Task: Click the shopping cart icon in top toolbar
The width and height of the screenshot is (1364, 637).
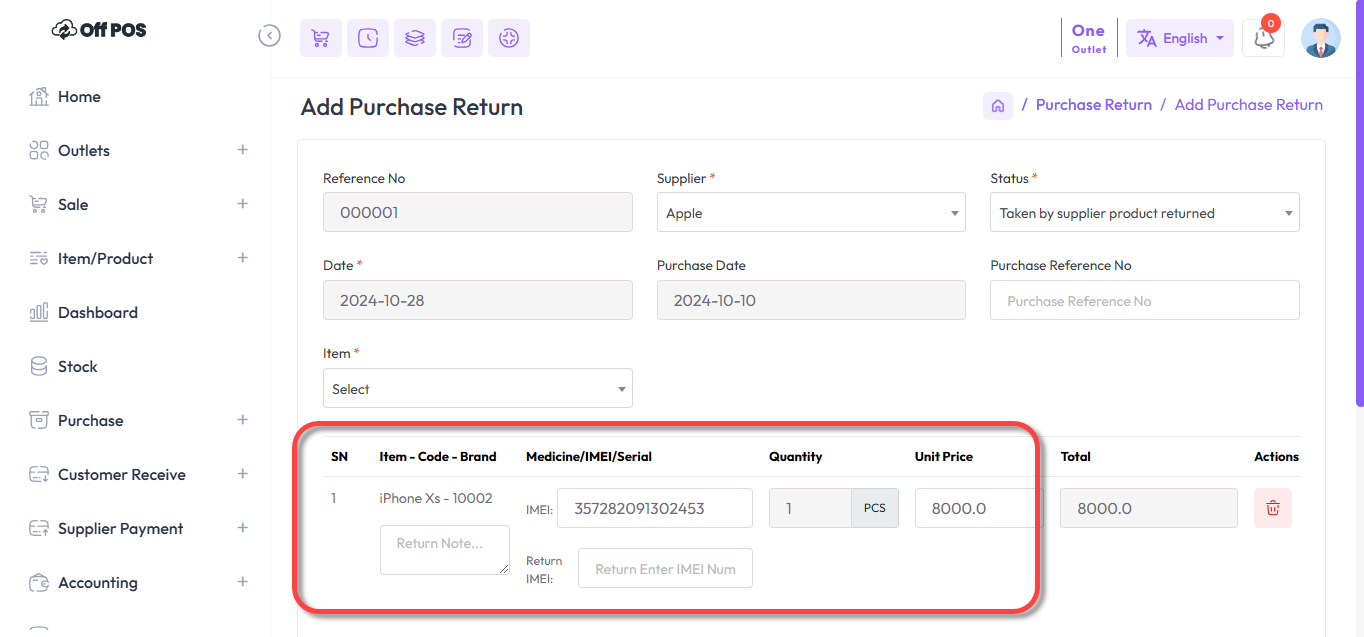Action: (320, 38)
